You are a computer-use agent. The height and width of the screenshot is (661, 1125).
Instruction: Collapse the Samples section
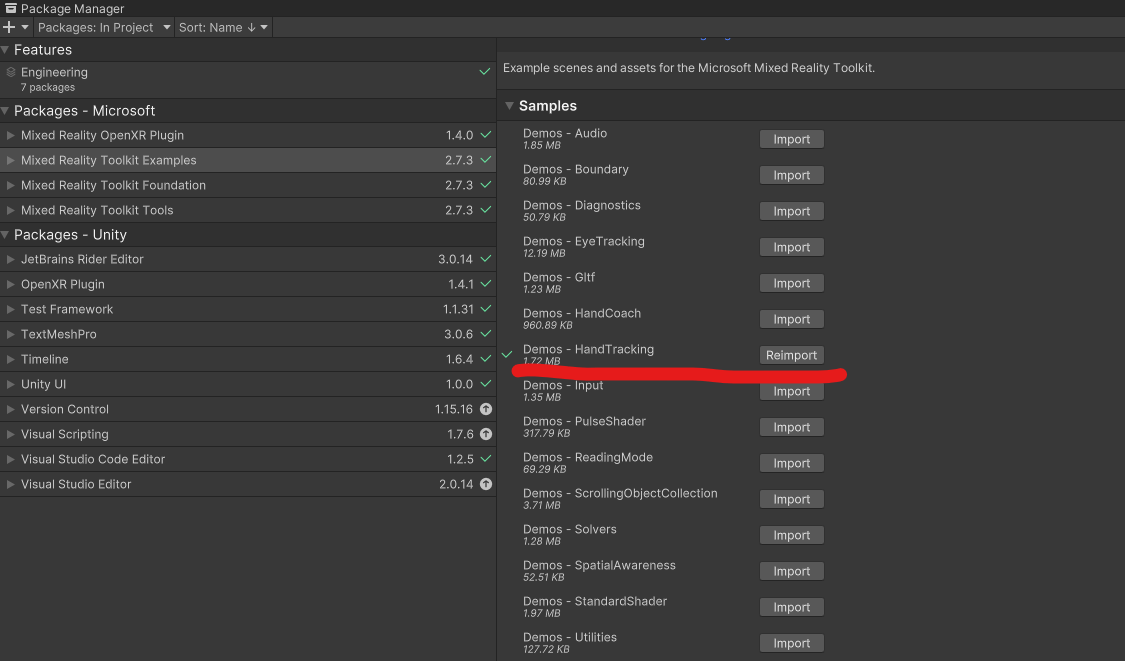(x=509, y=106)
